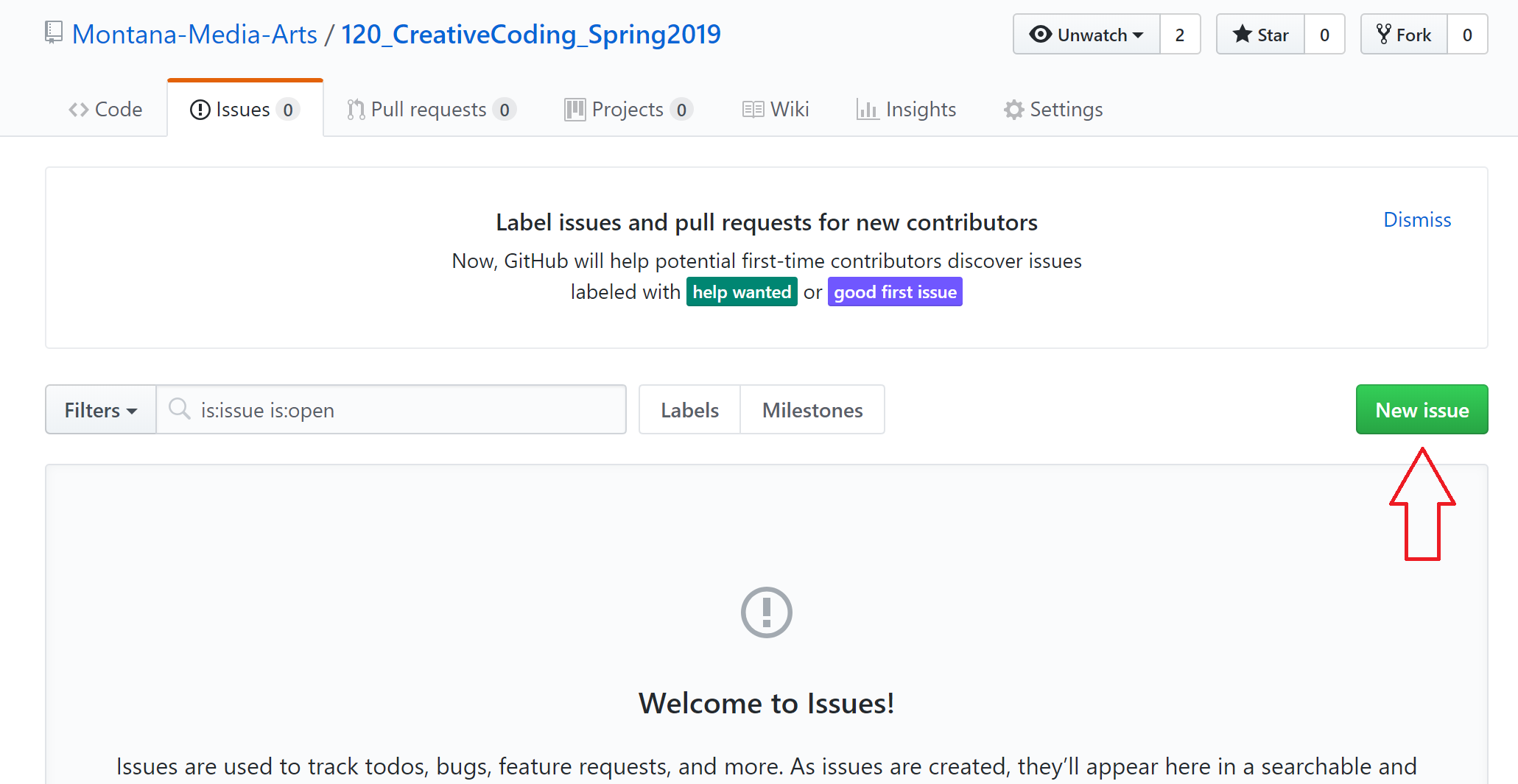The width and height of the screenshot is (1518, 784).
Task: Dismiss the contributor labels notice
Action: [1416, 219]
